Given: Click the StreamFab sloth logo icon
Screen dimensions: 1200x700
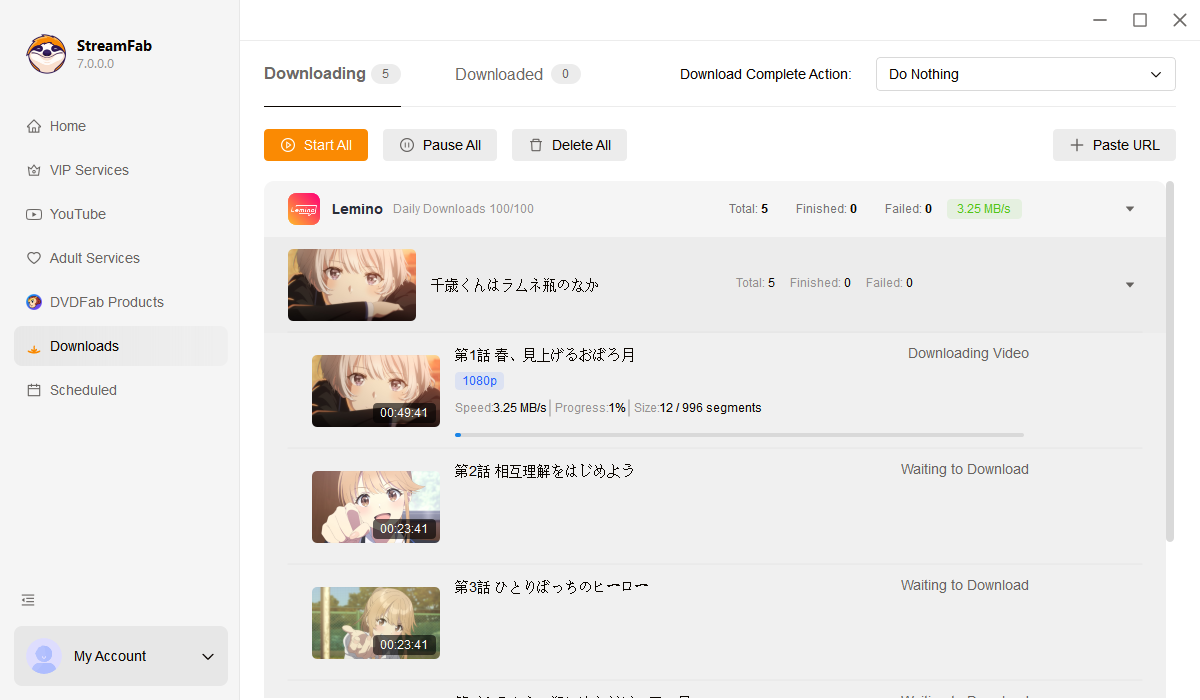Looking at the screenshot, I should click(46, 54).
